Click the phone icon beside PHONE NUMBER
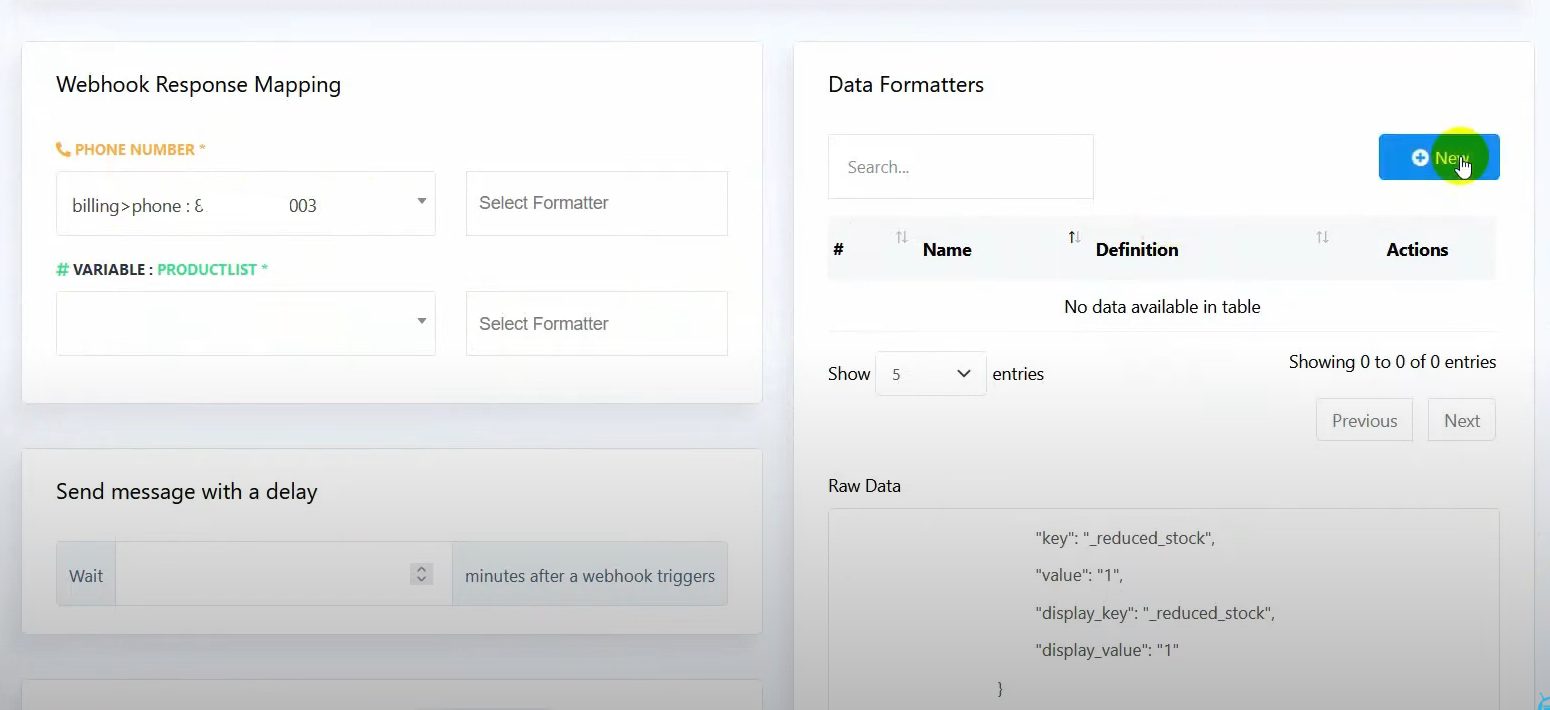Image resolution: width=1550 pixels, height=710 pixels. pos(63,150)
